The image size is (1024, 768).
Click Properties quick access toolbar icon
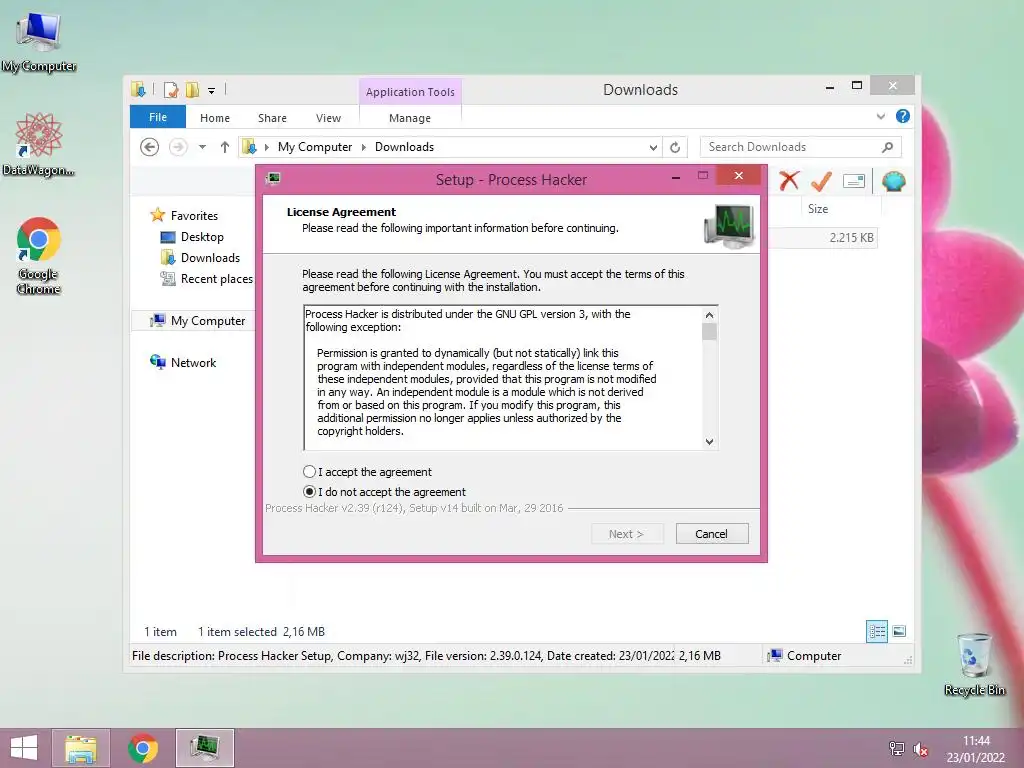tap(171, 89)
